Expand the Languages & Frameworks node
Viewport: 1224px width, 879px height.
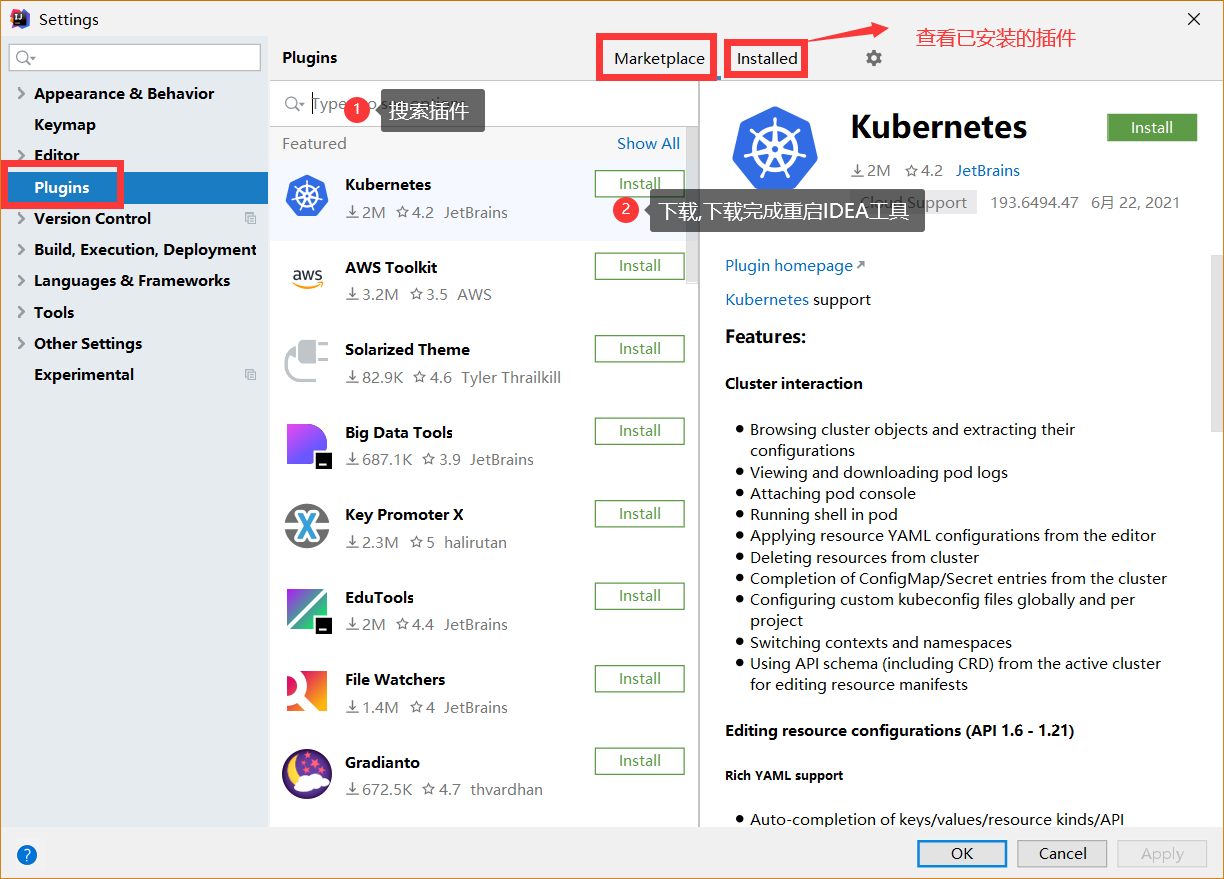(x=21, y=280)
